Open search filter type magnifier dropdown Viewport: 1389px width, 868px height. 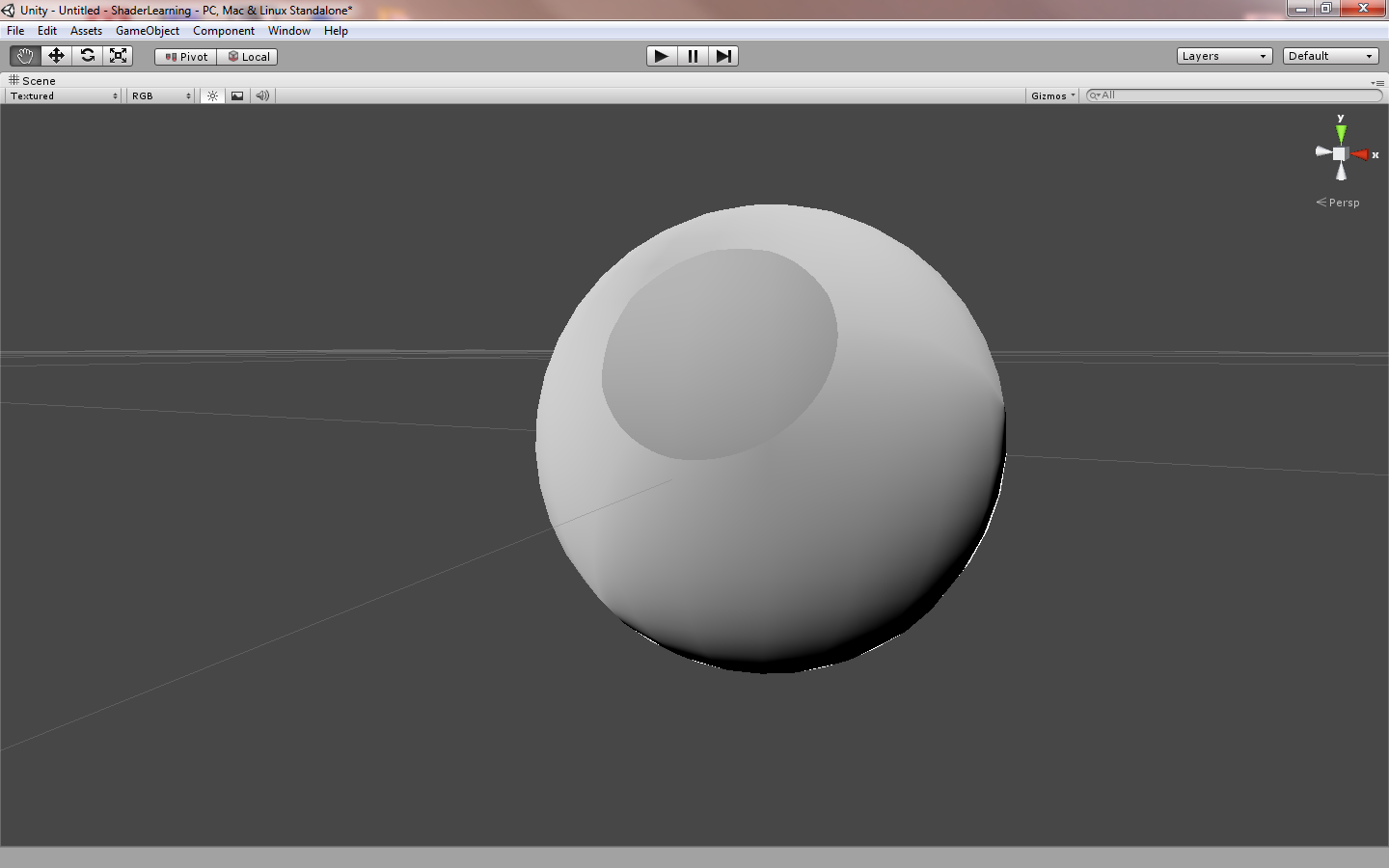(x=1095, y=95)
